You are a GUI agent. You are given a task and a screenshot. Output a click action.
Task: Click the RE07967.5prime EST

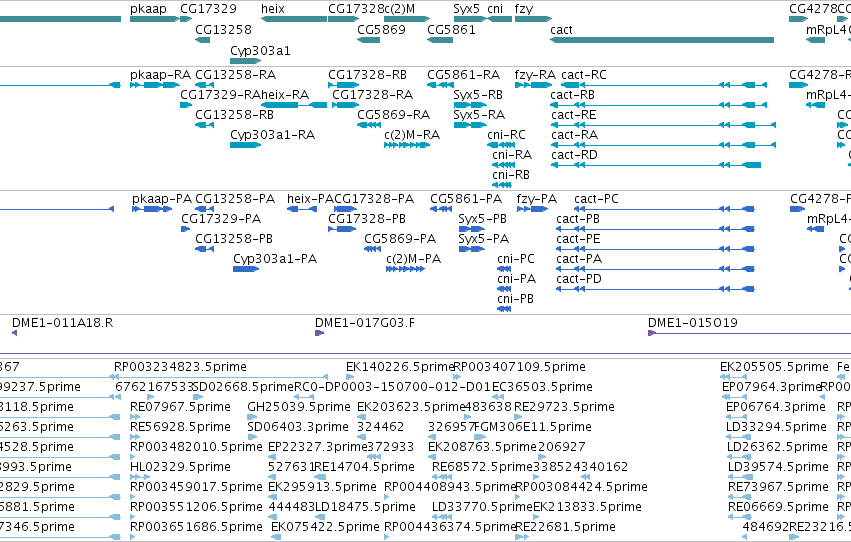pos(135,417)
